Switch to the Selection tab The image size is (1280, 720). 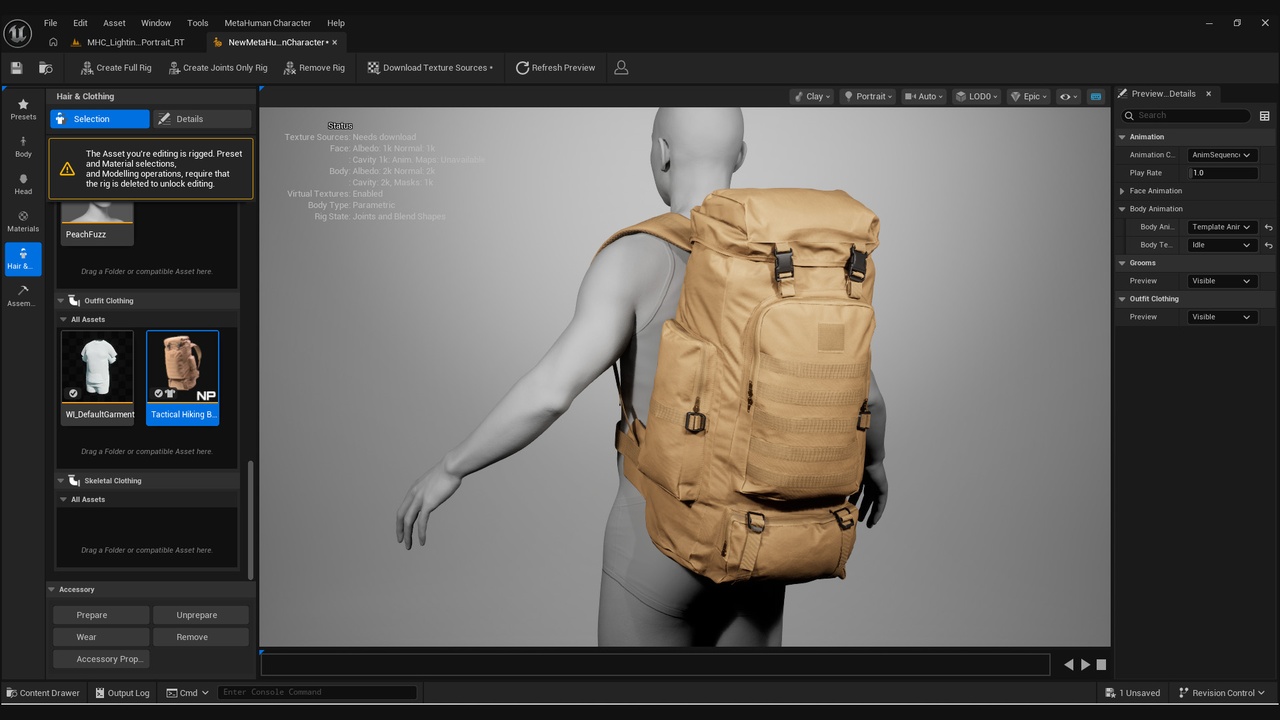(x=100, y=119)
